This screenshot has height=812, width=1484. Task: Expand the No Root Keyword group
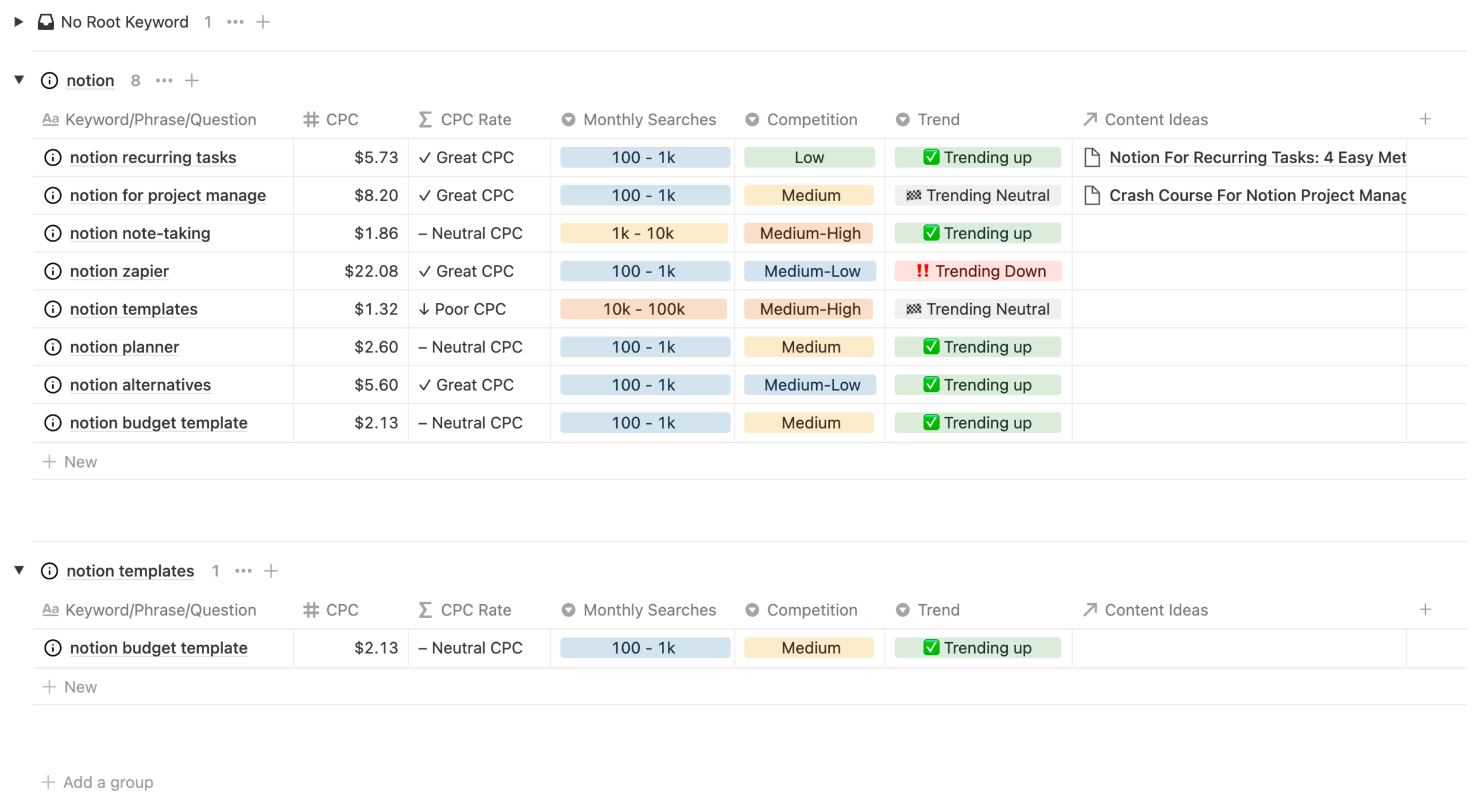(x=18, y=22)
